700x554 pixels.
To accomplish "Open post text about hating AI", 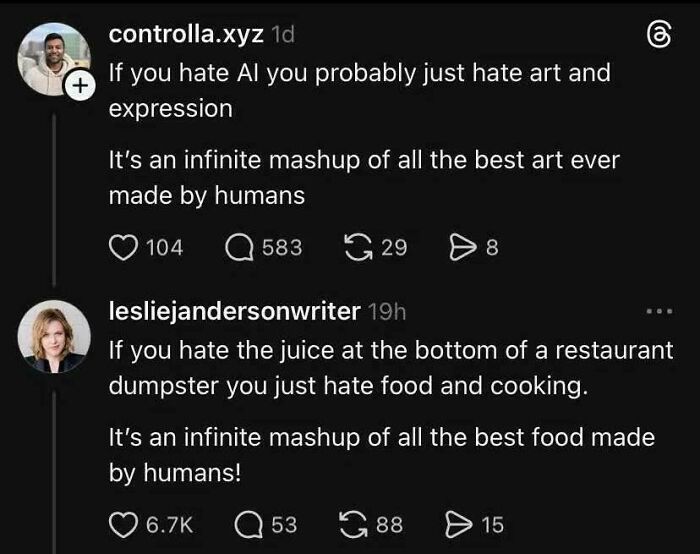I will coord(359,91).
